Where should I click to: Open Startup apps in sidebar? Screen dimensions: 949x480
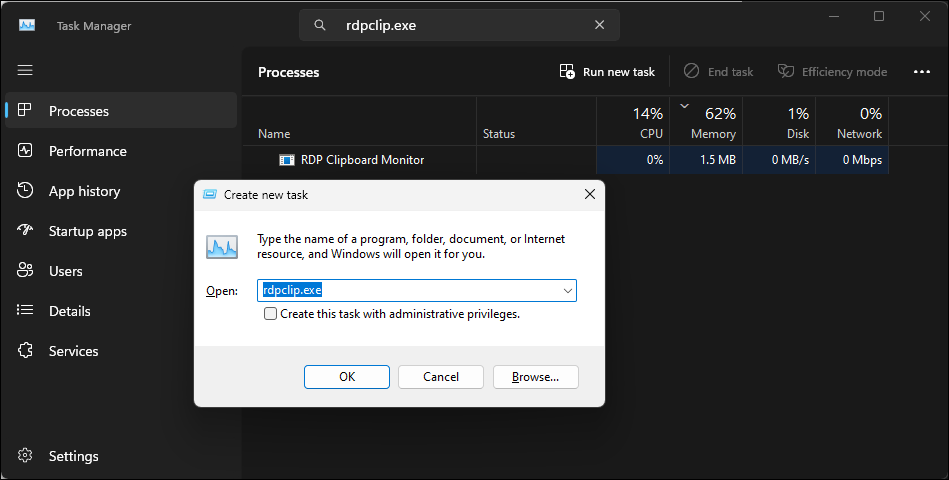87,231
